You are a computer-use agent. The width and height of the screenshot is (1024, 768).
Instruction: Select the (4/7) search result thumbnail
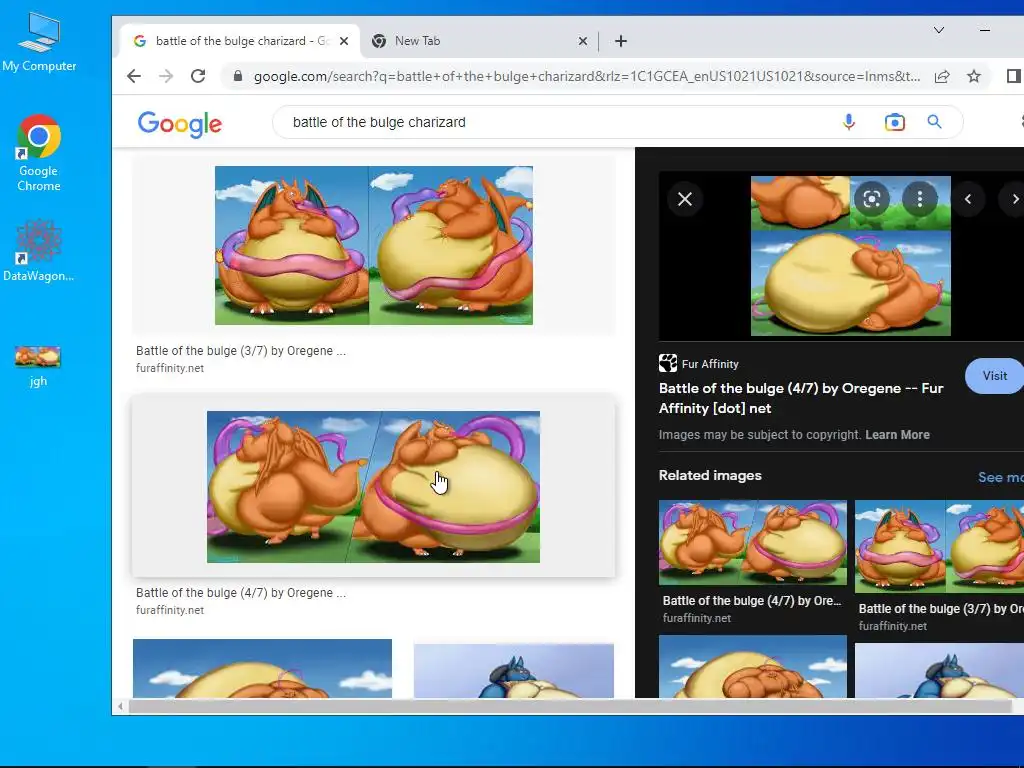point(374,487)
